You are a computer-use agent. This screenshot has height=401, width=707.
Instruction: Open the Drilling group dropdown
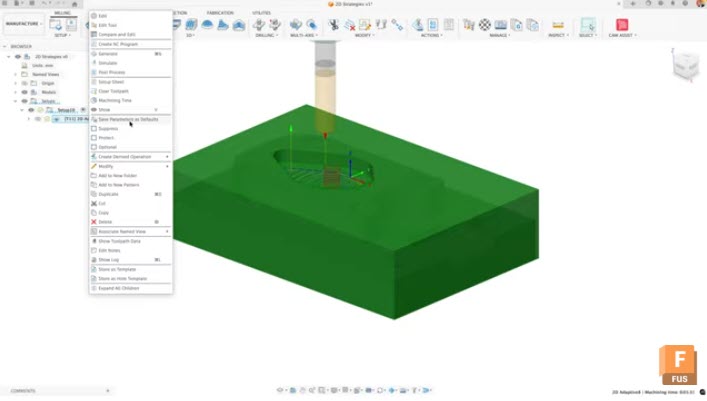click(x=267, y=35)
